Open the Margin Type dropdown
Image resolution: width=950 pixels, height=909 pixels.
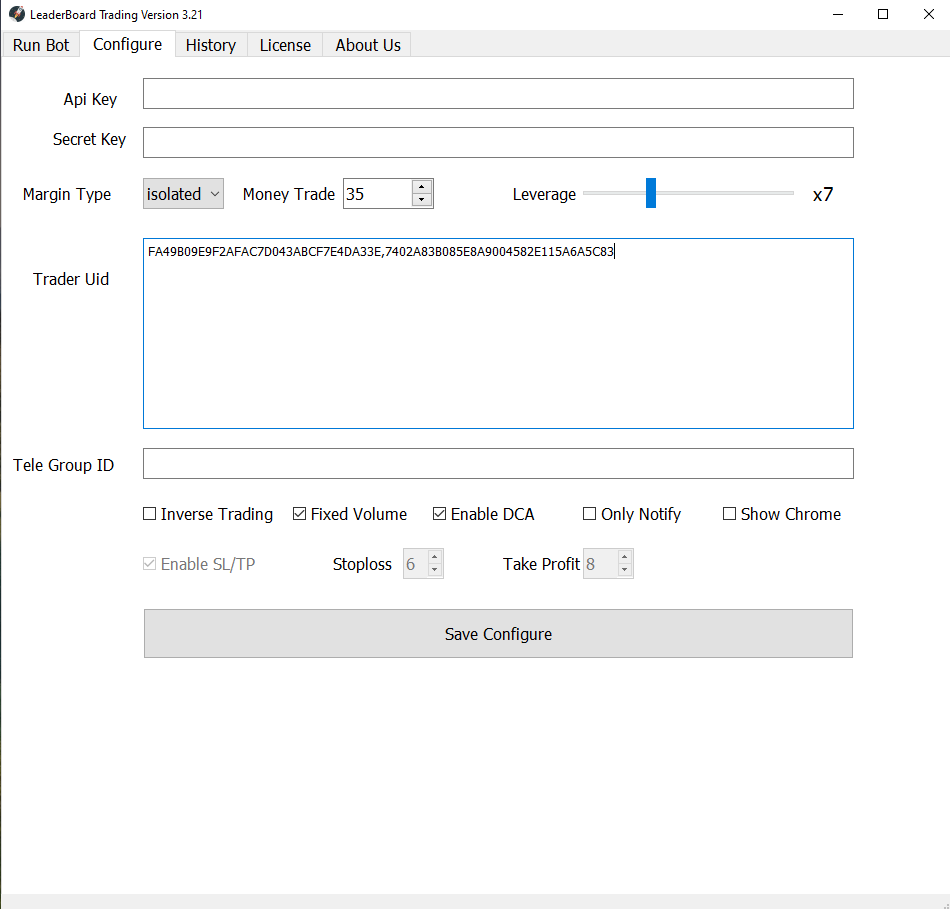pos(183,194)
